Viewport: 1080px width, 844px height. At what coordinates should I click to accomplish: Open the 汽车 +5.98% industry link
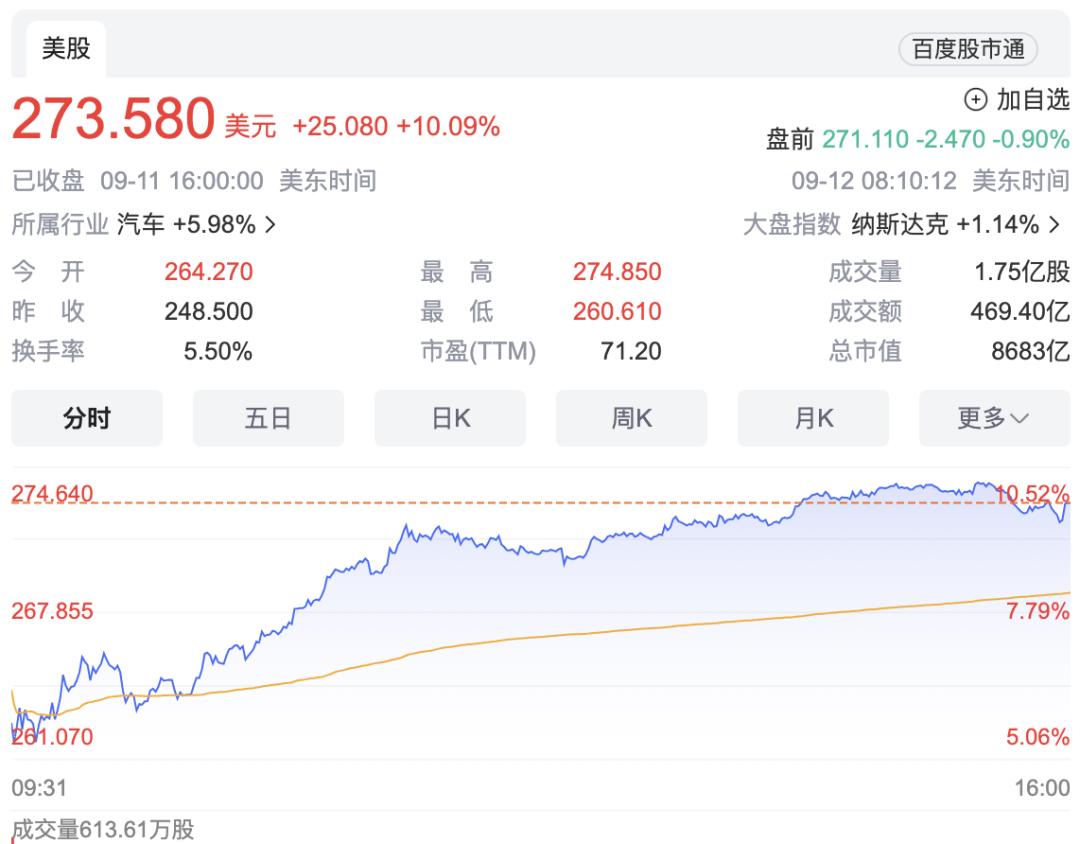click(186, 225)
